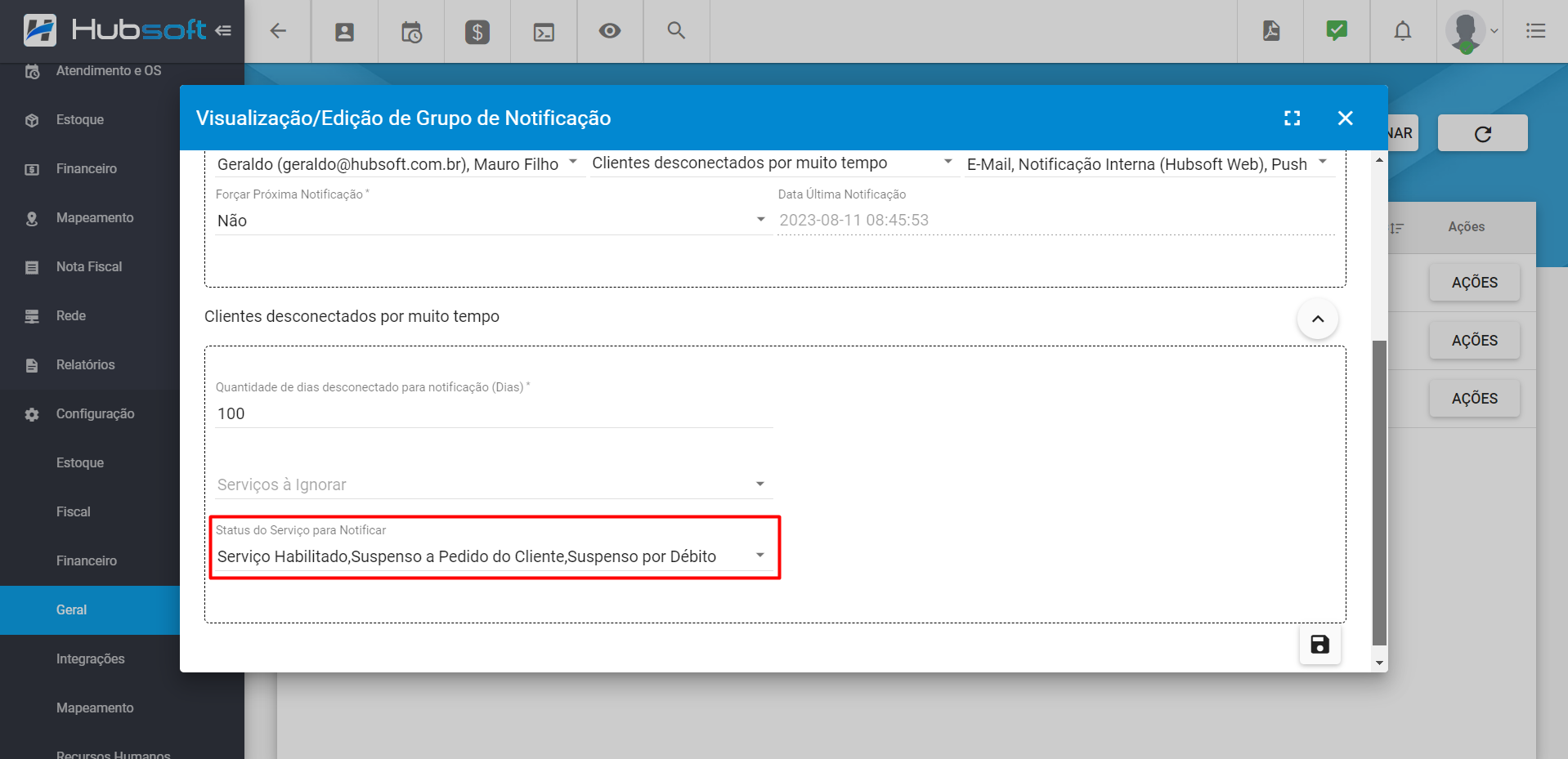Collapse the Hubsoft sidebar arrow toggle
The image size is (1568, 759).
(x=223, y=31)
